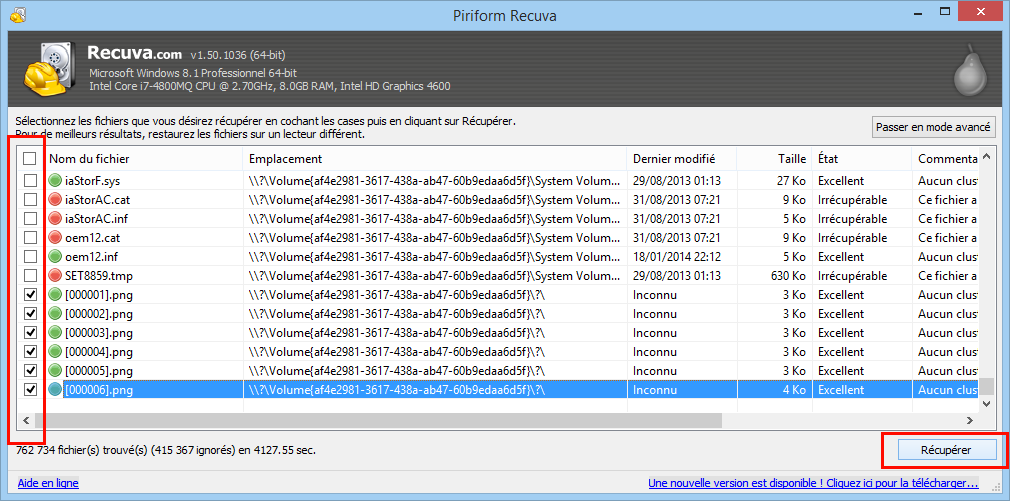Maximize the Piriform Recuva window
The width and height of the screenshot is (1010, 501).
pyautogui.click(x=944, y=12)
